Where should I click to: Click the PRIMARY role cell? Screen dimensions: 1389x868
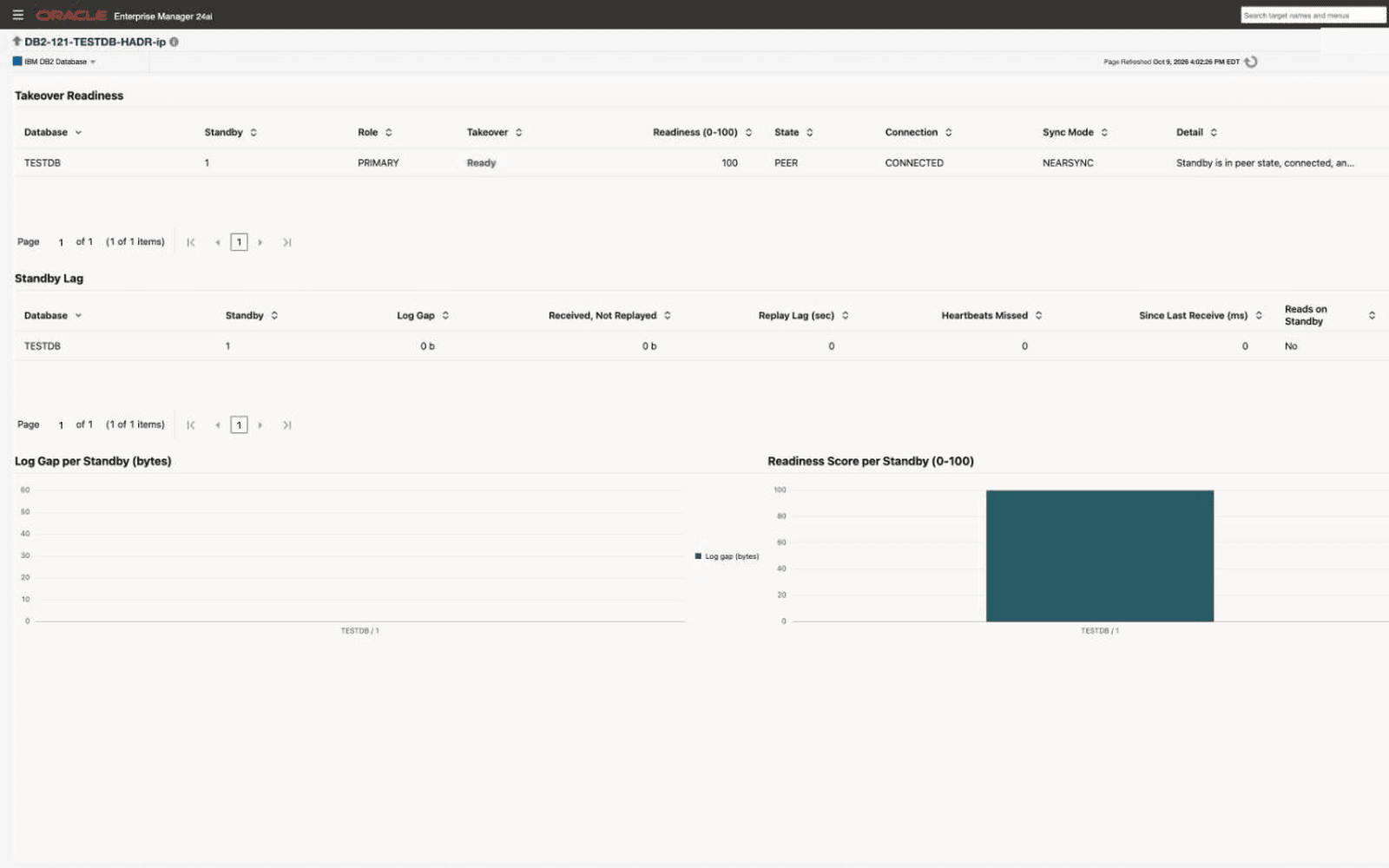[x=379, y=163]
